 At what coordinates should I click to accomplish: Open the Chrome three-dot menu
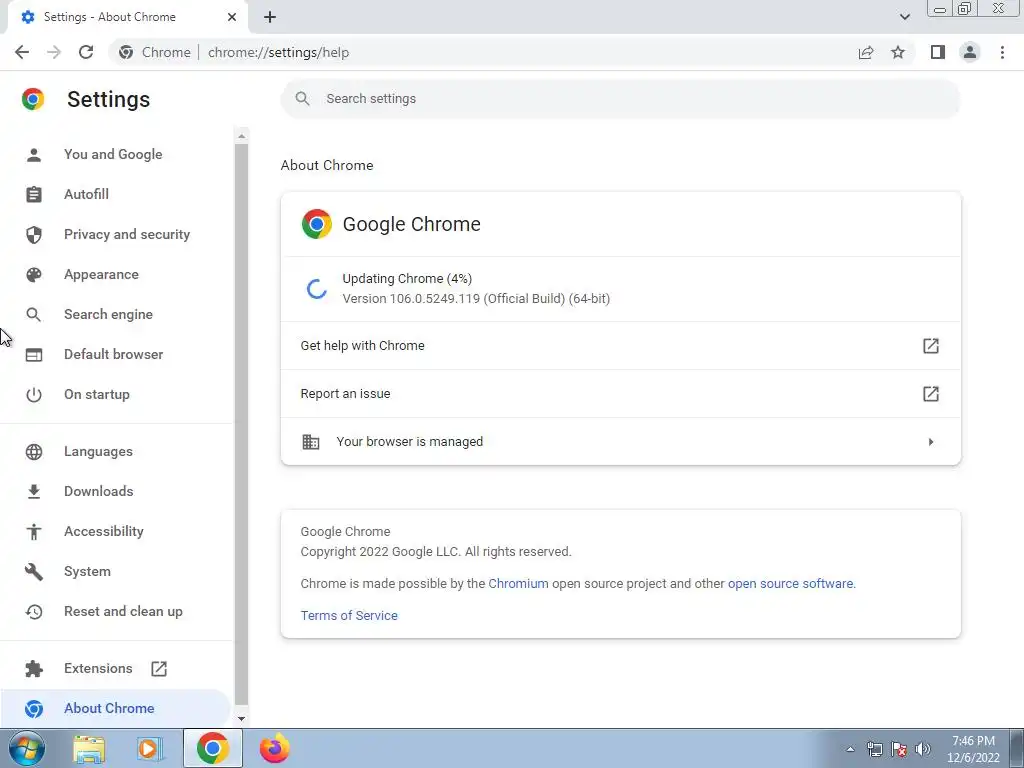pyautogui.click(x=1002, y=52)
